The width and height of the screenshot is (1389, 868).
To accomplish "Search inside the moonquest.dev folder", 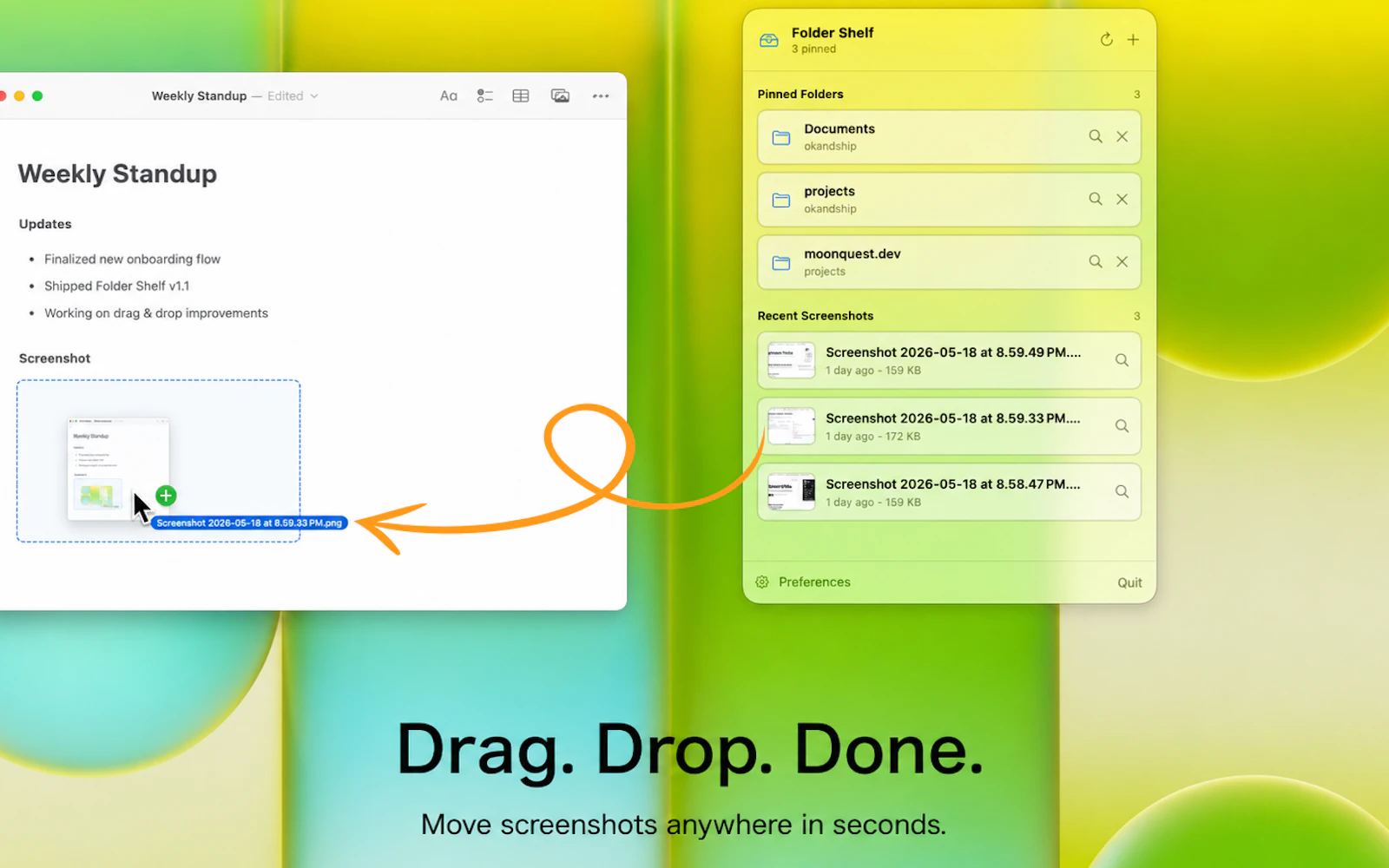I will point(1096,261).
